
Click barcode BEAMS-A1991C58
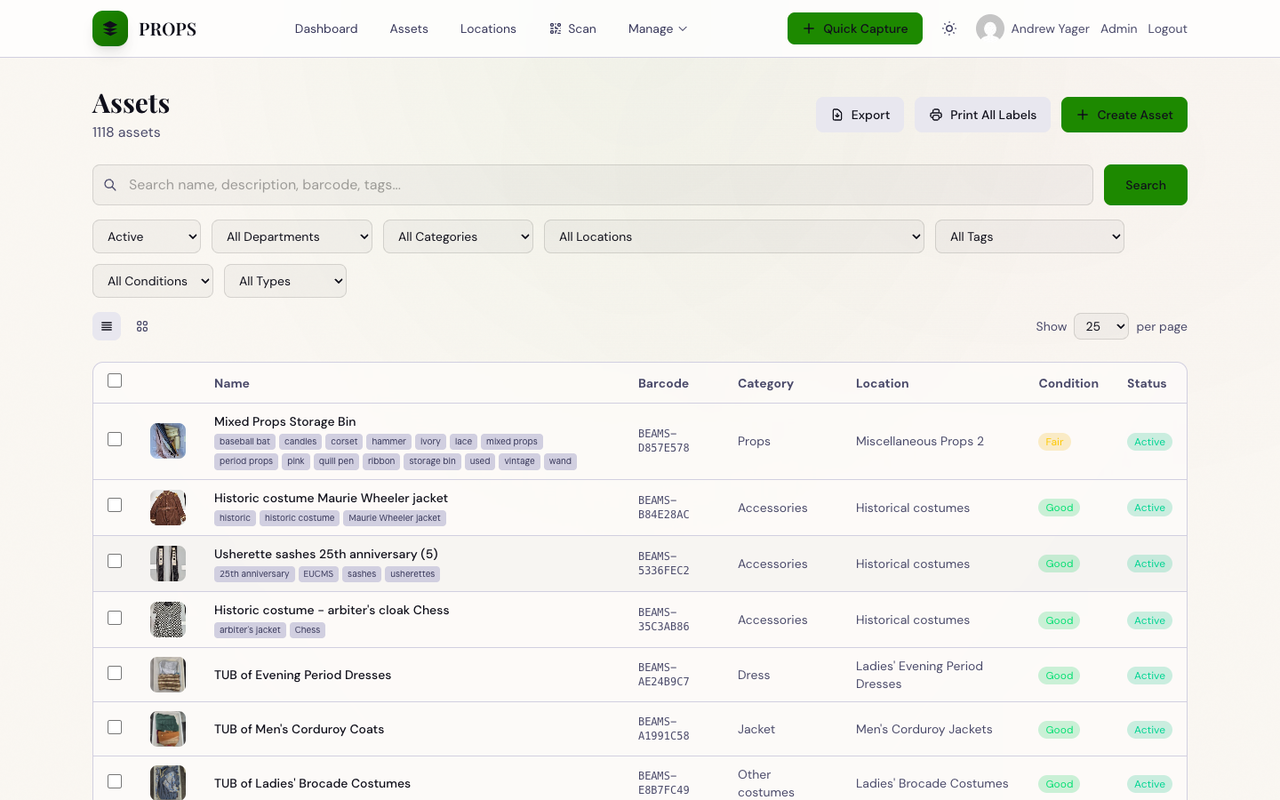point(664,729)
